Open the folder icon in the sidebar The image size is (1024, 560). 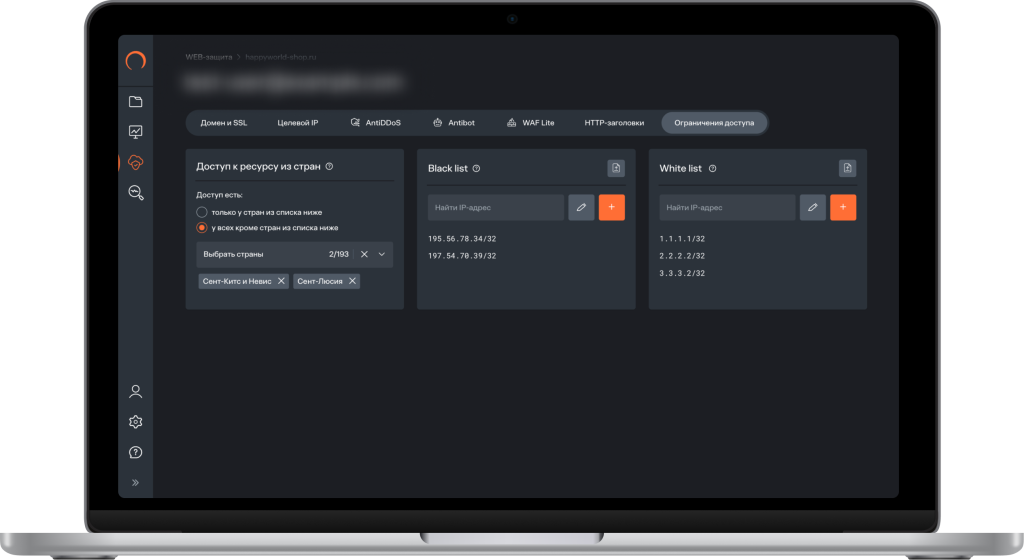(x=135, y=101)
